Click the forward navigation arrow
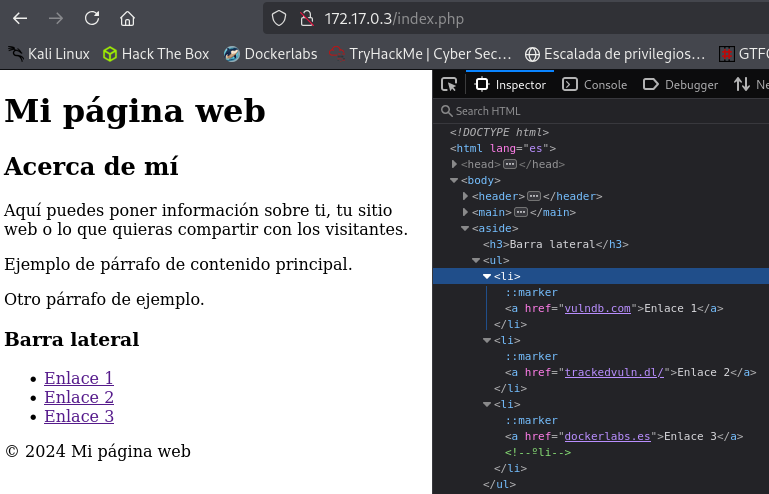The width and height of the screenshot is (769, 494). tap(56, 19)
